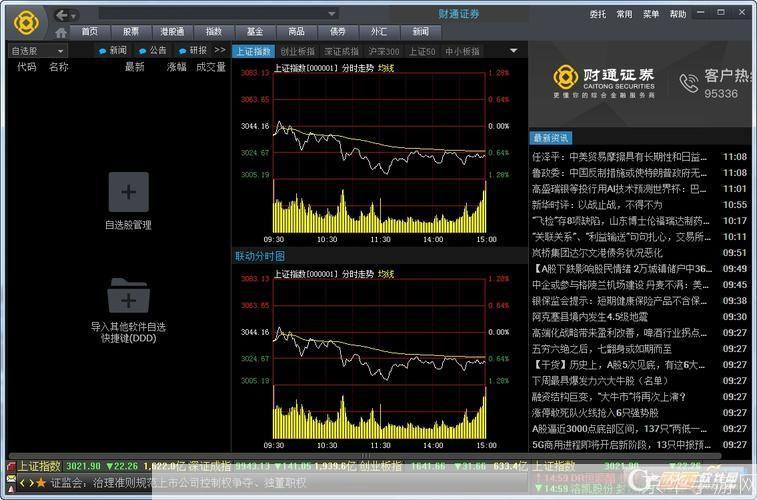This screenshot has height=500, width=757.
Task: Click the 帮助 help menu
Action: (x=678, y=14)
